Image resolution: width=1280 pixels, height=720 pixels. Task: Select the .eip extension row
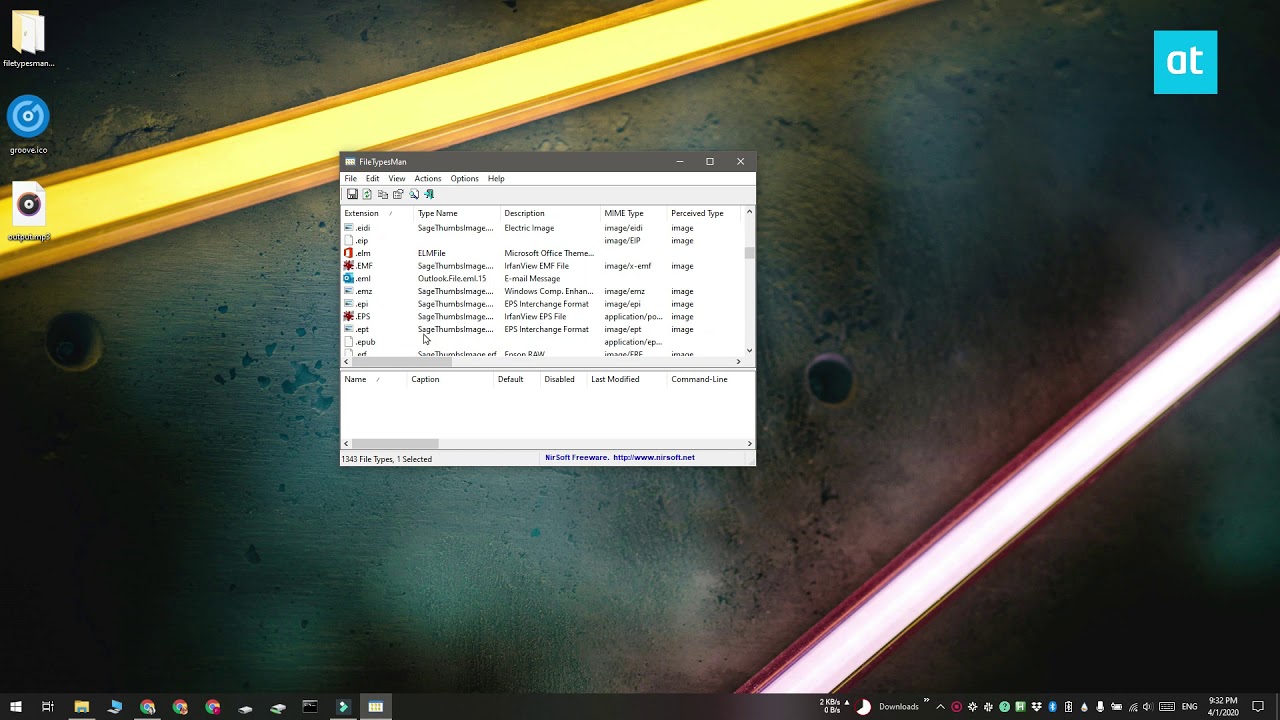tap(542, 241)
